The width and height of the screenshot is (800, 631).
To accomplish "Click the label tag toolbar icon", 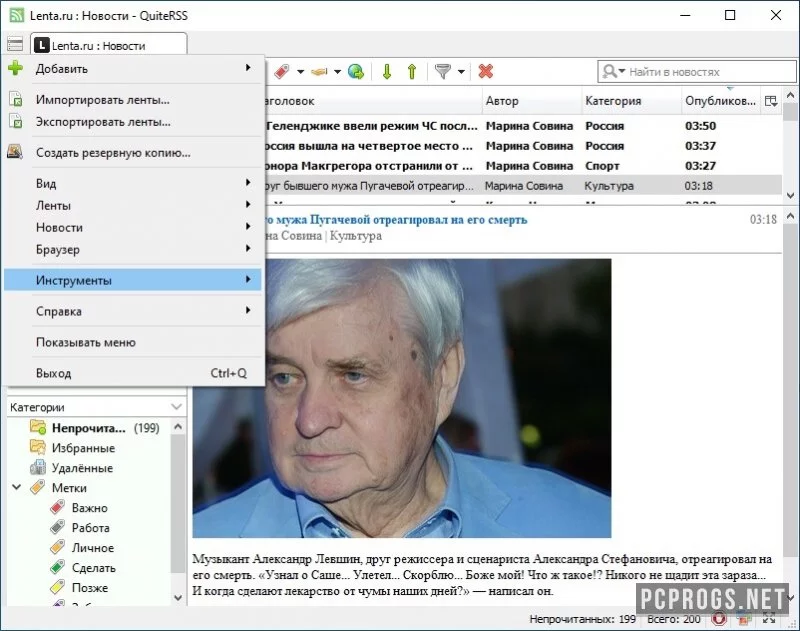I will [x=282, y=71].
